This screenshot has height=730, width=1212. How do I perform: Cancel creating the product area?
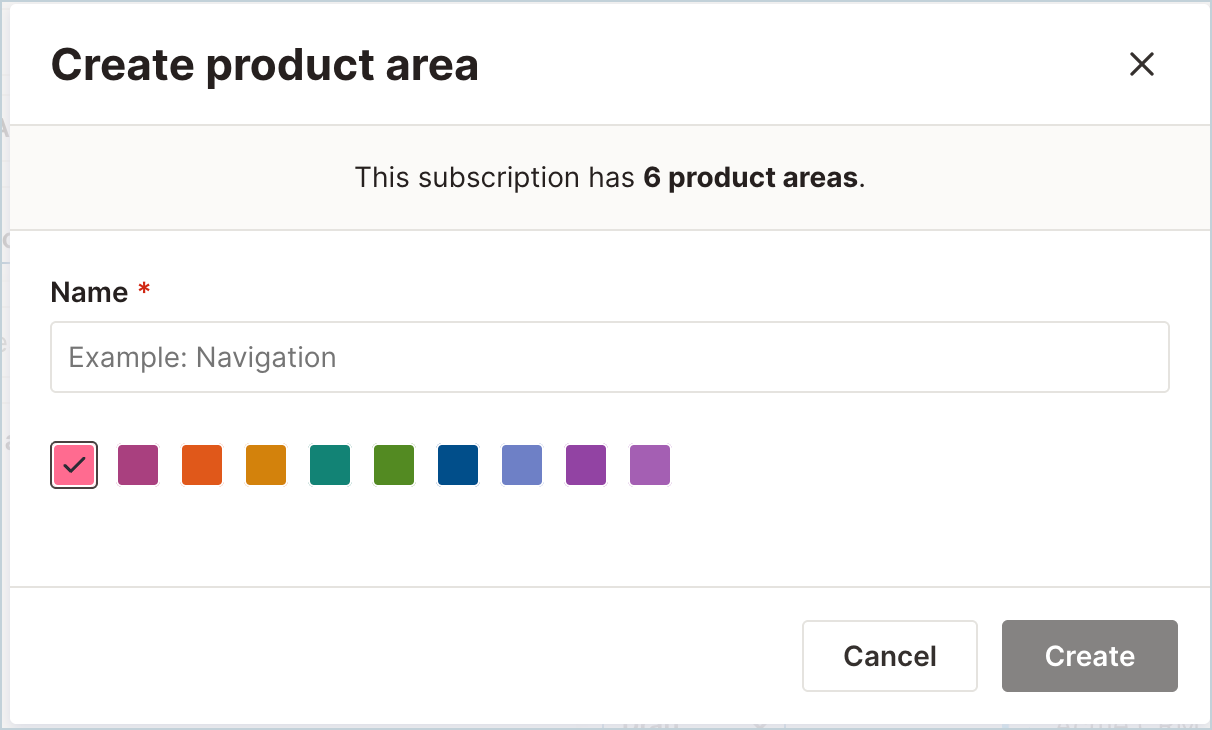tap(890, 656)
